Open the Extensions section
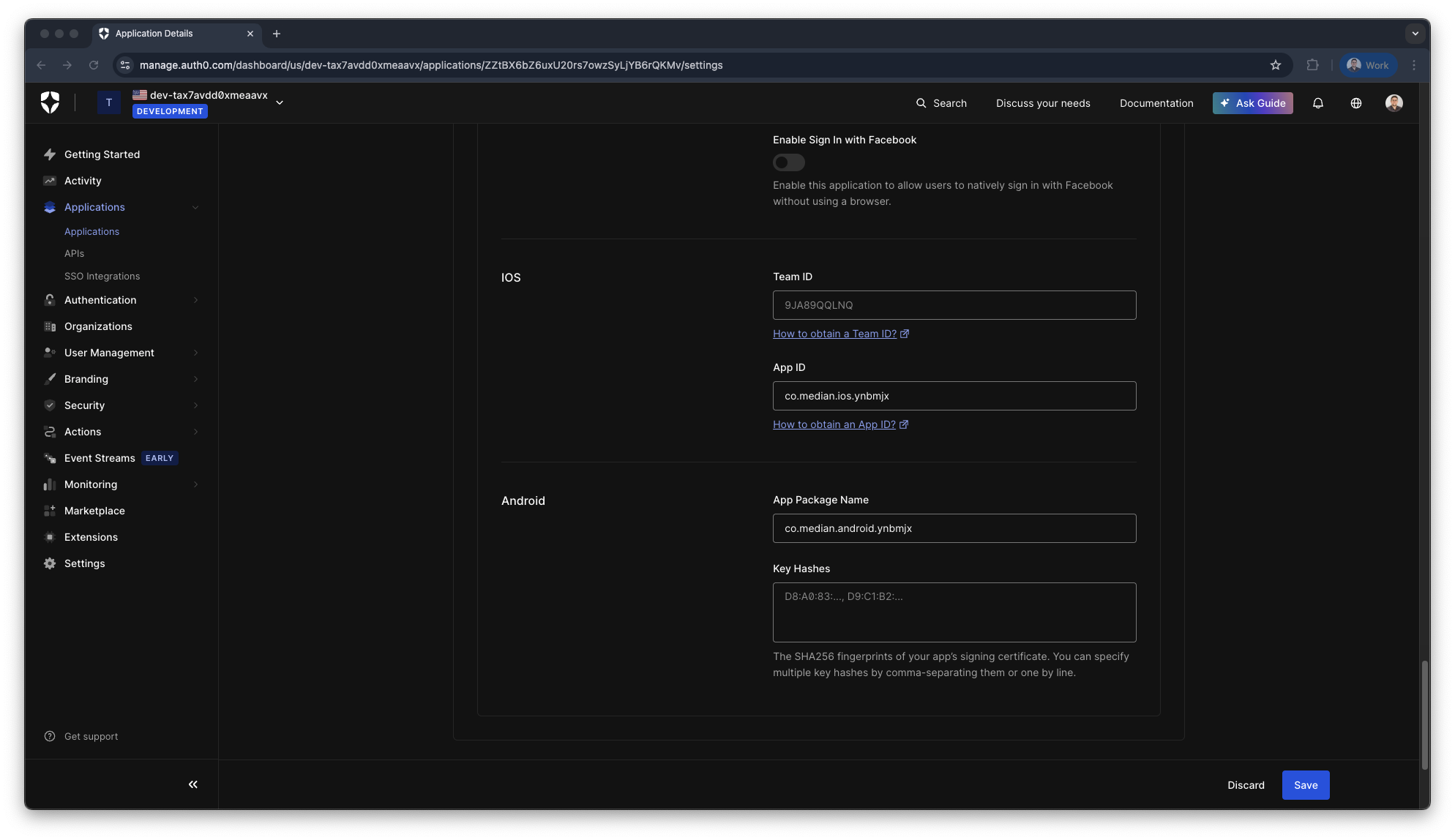Image resolution: width=1455 pixels, height=840 pixels. point(91,537)
